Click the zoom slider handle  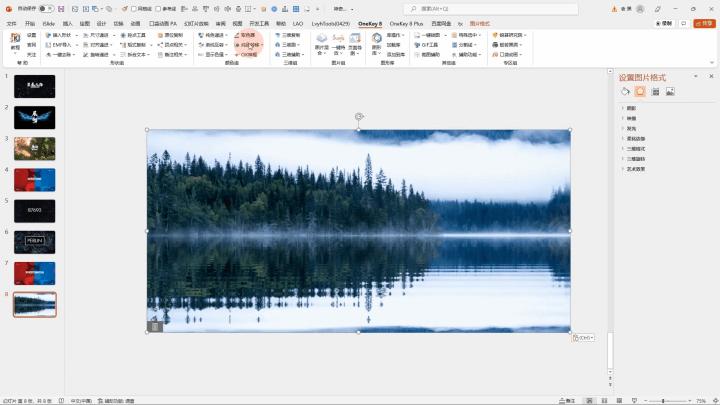663,401
